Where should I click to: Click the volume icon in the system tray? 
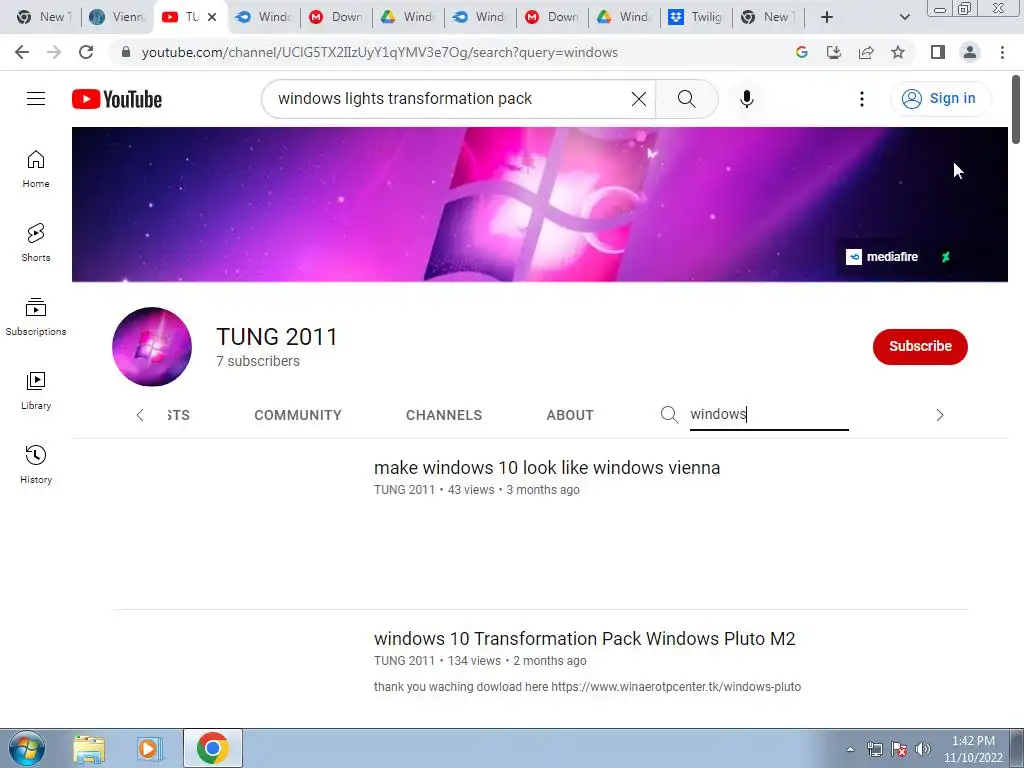(923, 748)
